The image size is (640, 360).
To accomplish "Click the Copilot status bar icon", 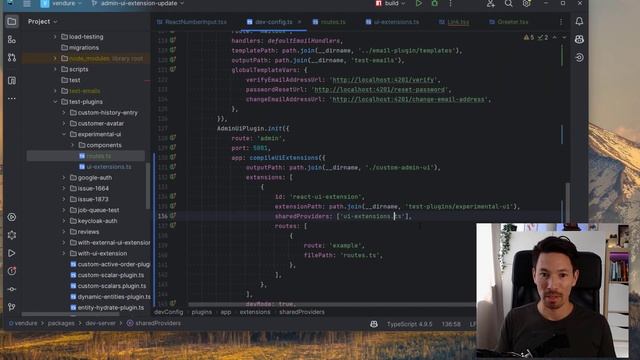I will pyautogui.click(x=373, y=324).
